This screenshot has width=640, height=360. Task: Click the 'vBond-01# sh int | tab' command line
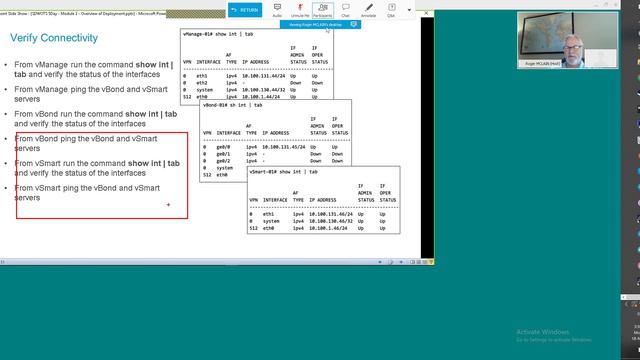[x=233, y=105]
